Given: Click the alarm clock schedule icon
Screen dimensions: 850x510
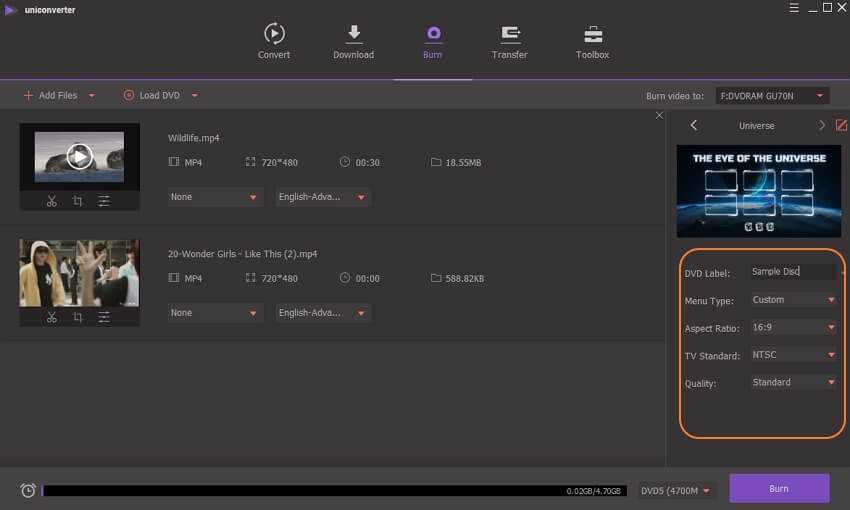Looking at the screenshot, I should point(28,490).
